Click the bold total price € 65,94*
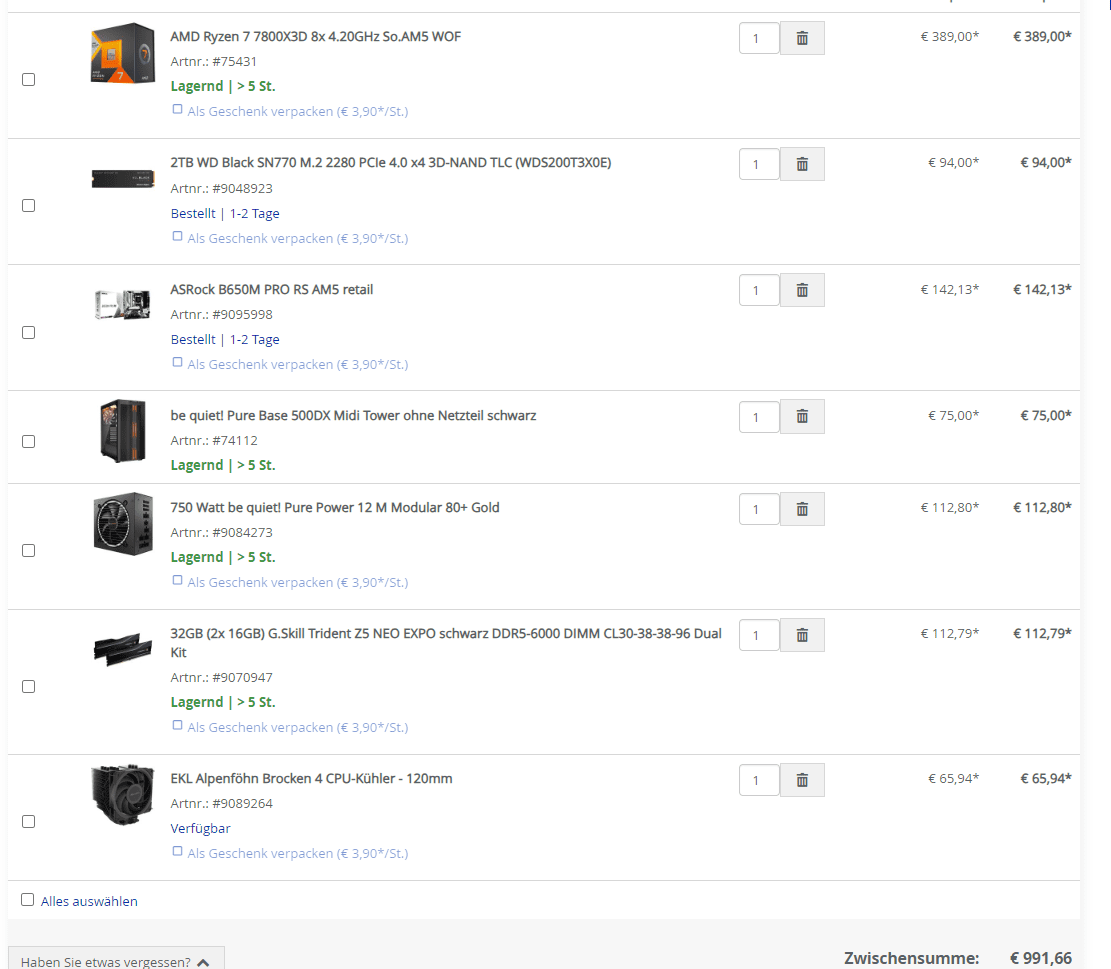Image resolution: width=1111 pixels, height=969 pixels. pyautogui.click(x=1046, y=778)
